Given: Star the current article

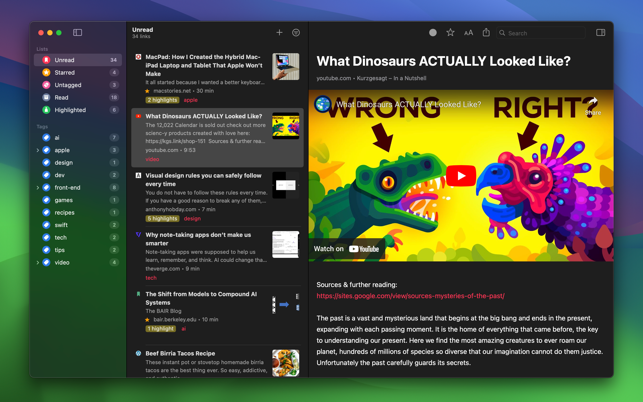Looking at the screenshot, I should click(450, 33).
